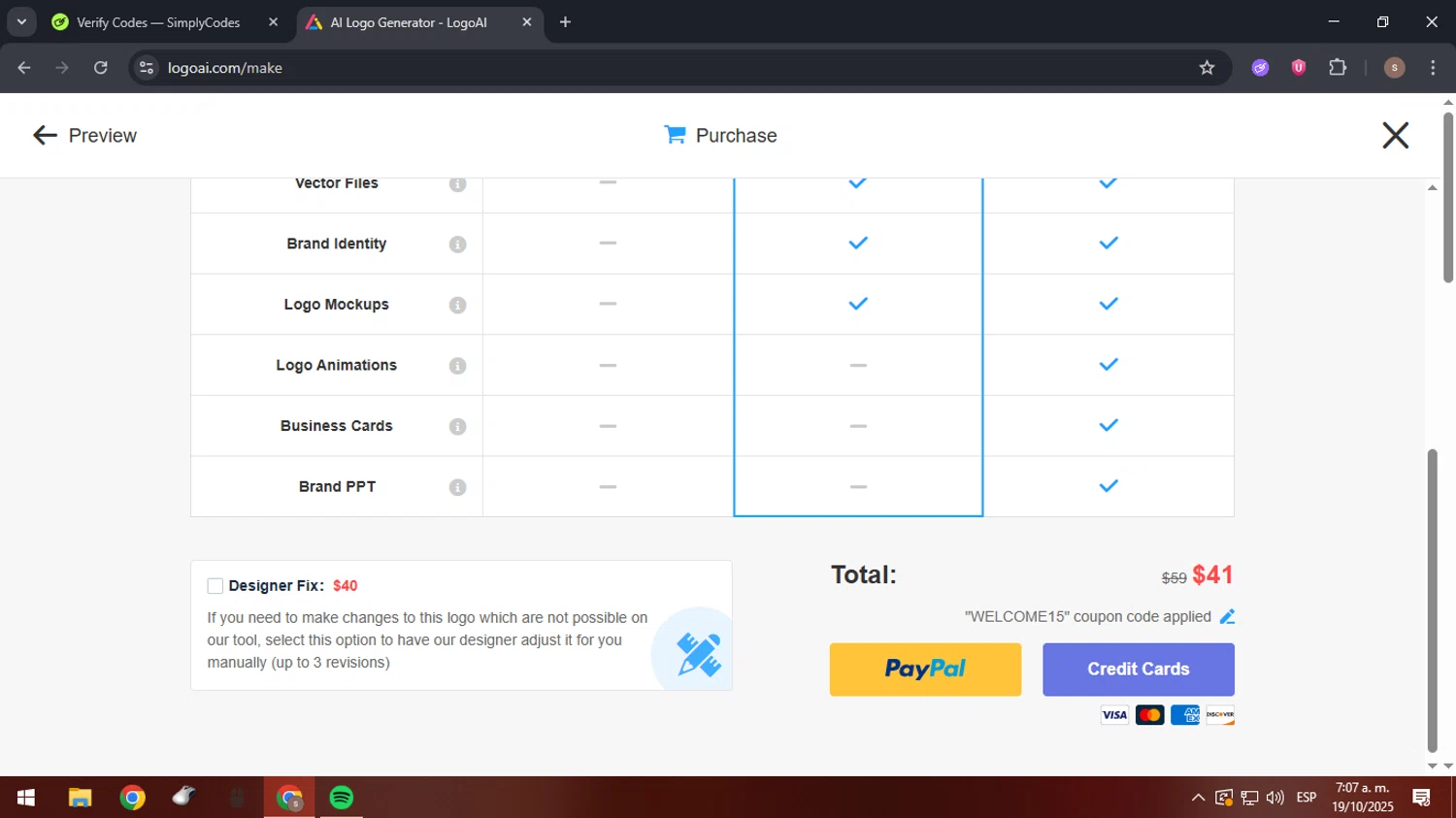The width and height of the screenshot is (1456, 818).
Task: Expand the tab search dropdown
Action: click(x=21, y=22)
